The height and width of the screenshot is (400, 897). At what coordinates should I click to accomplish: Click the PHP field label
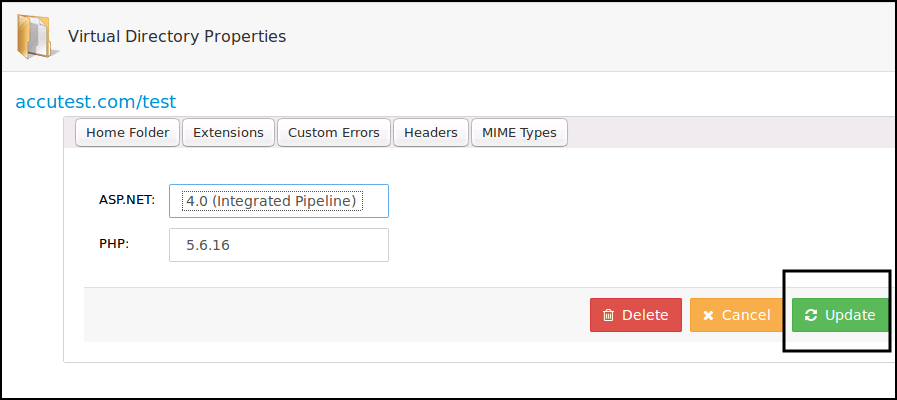pos(114,243)
